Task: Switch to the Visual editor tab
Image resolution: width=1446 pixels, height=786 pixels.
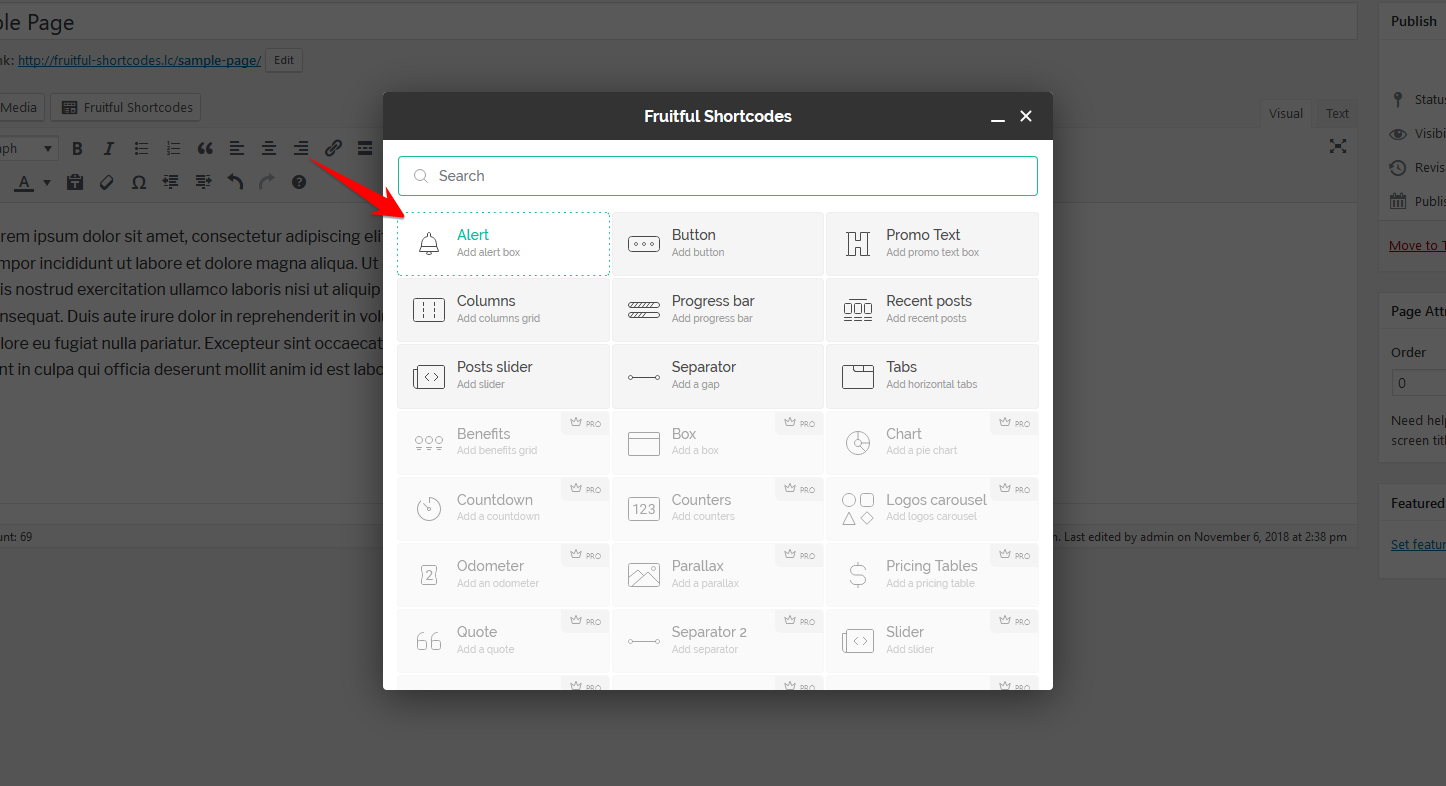Action: click(x=1285, y=113)
